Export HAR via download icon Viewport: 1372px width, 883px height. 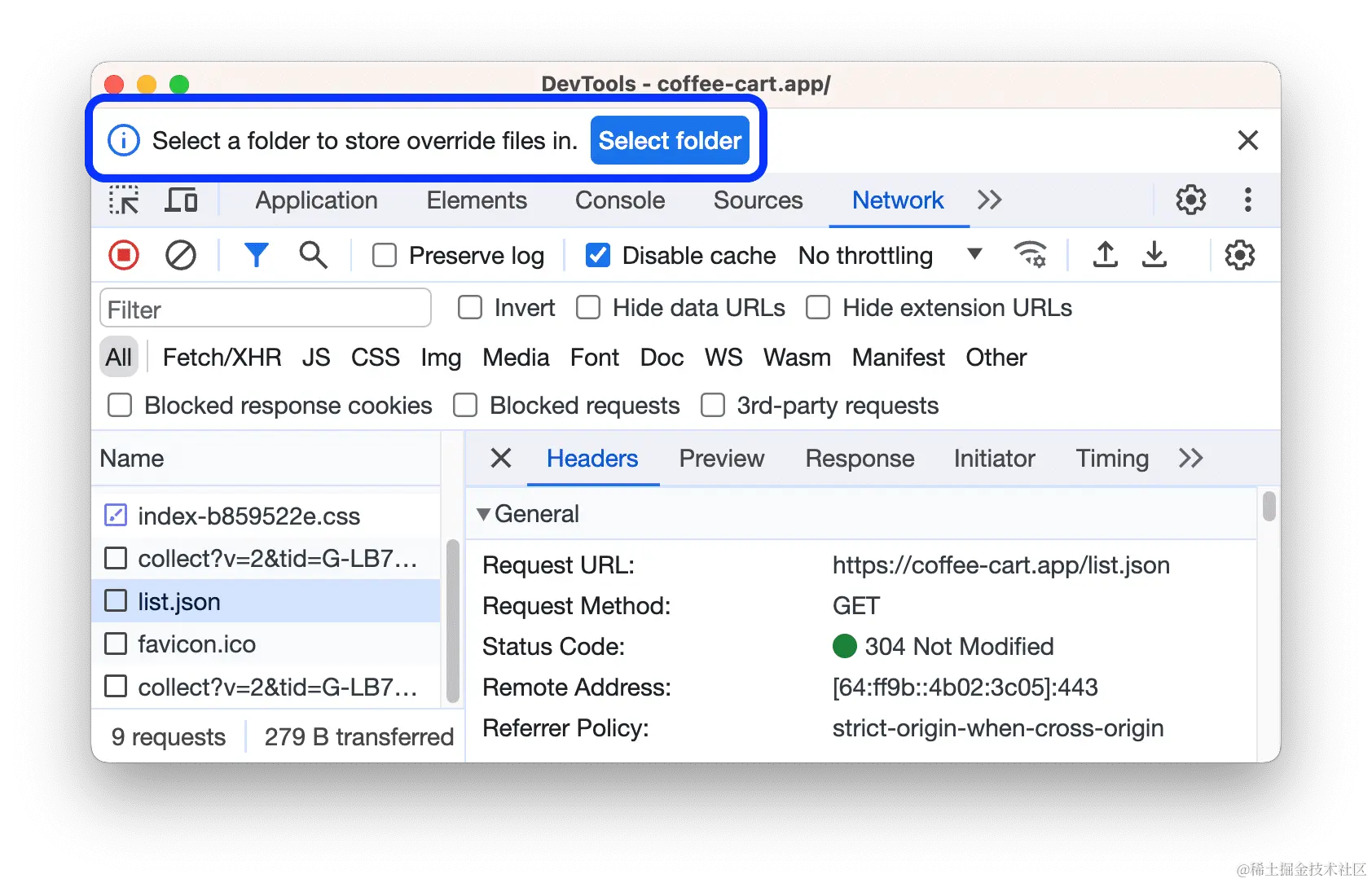coord(1154,255)
